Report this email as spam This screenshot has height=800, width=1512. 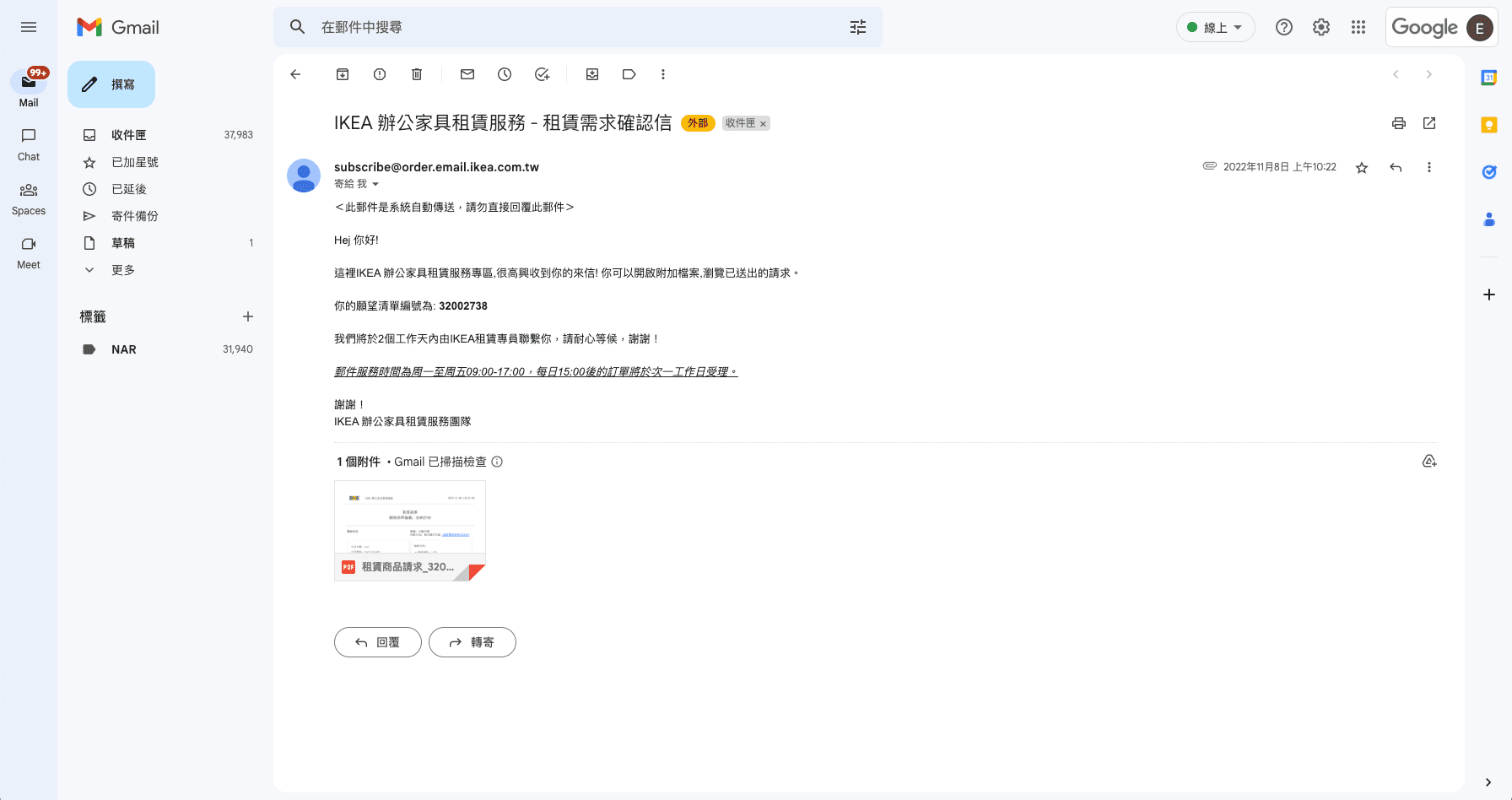click(x=380, y=74)
